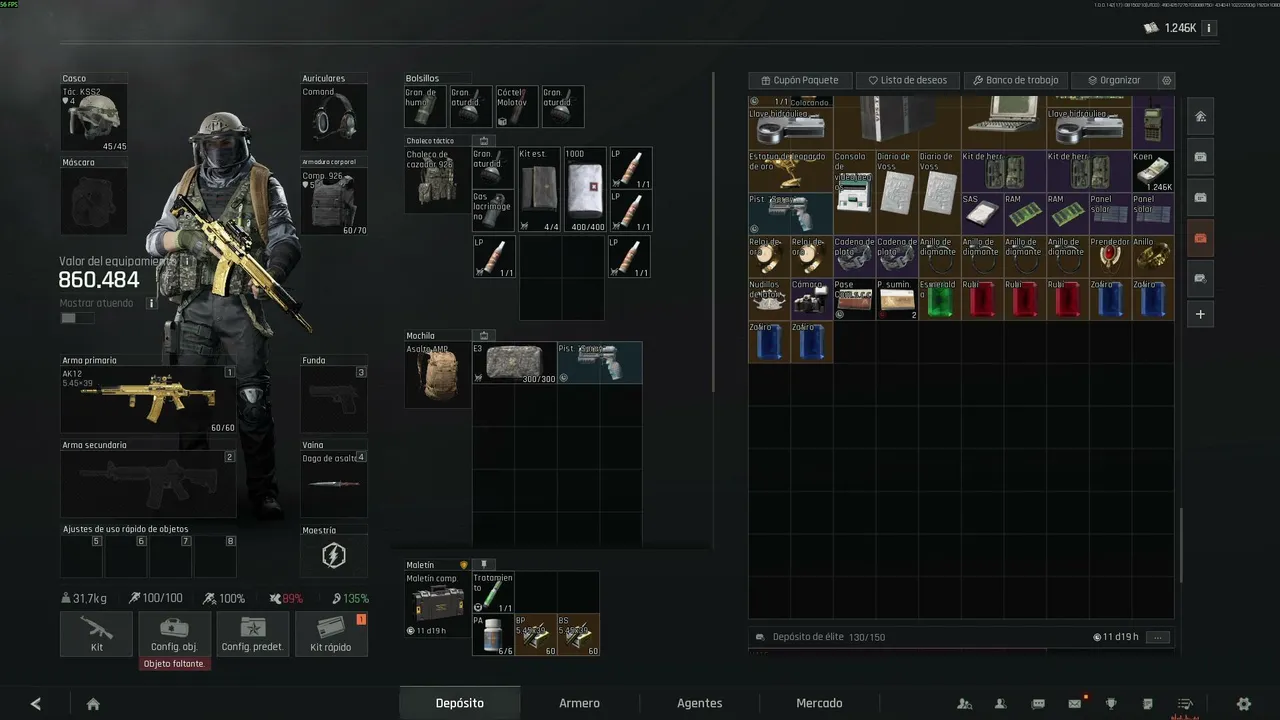Select the Cámara item in stash
The height and width of the screenshot is (720, 1280).
811,299
